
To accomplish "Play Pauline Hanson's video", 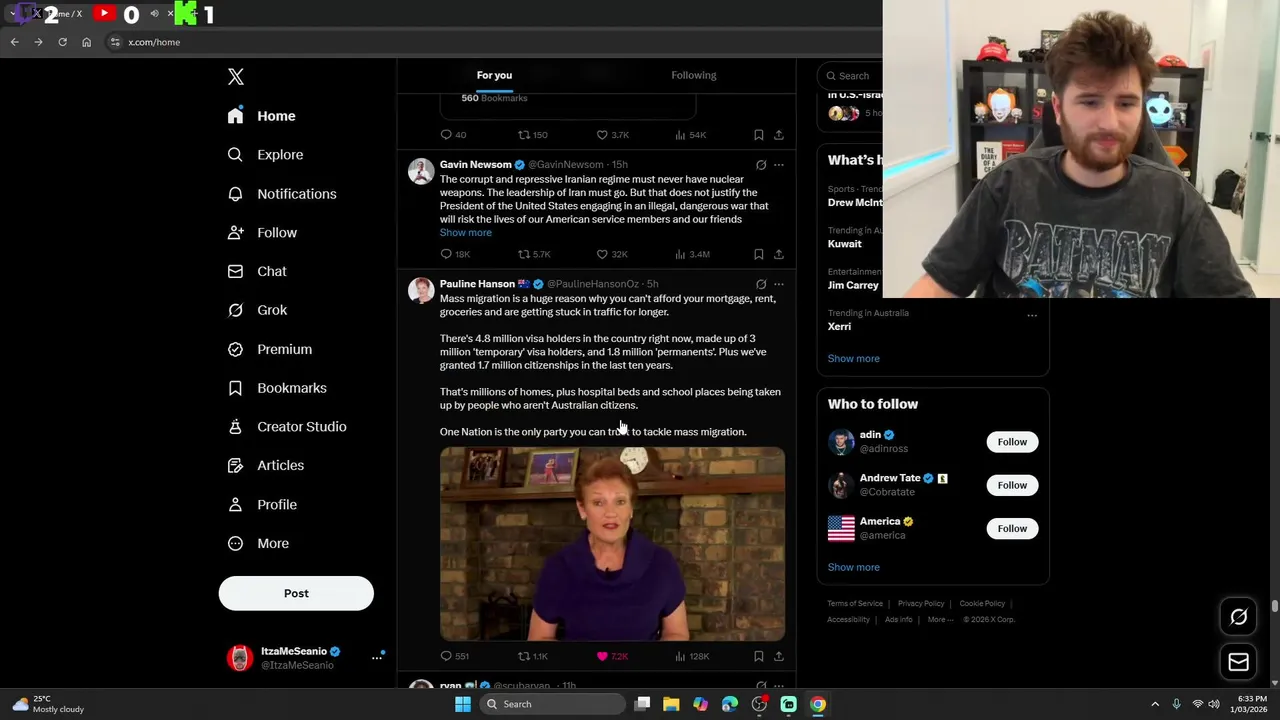I will pyautogui.click(x=612, y=543).
